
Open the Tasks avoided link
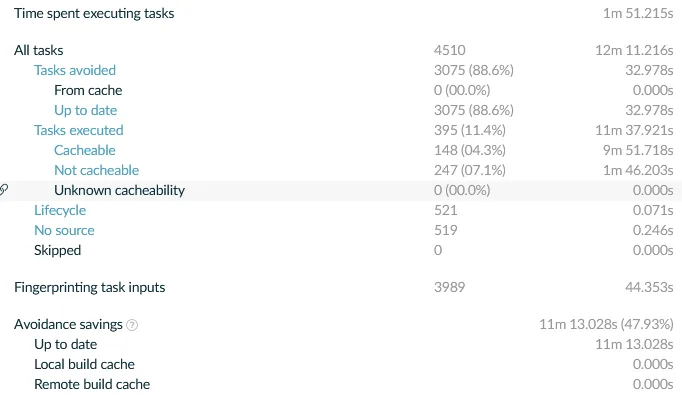click(x=75, y=70)
